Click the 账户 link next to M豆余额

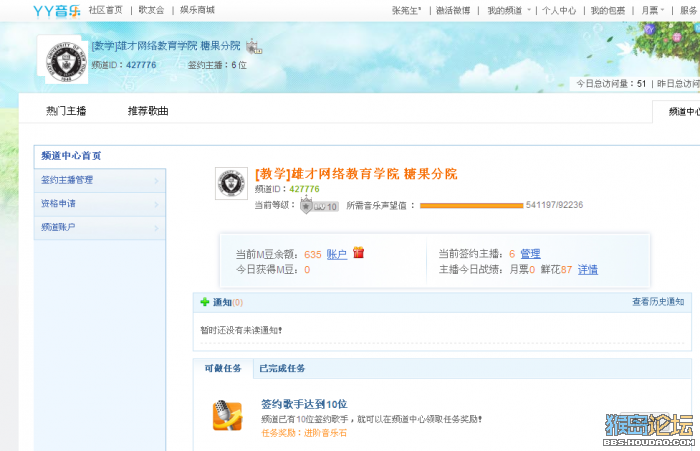pyautogui.click(x=337, y=255)
